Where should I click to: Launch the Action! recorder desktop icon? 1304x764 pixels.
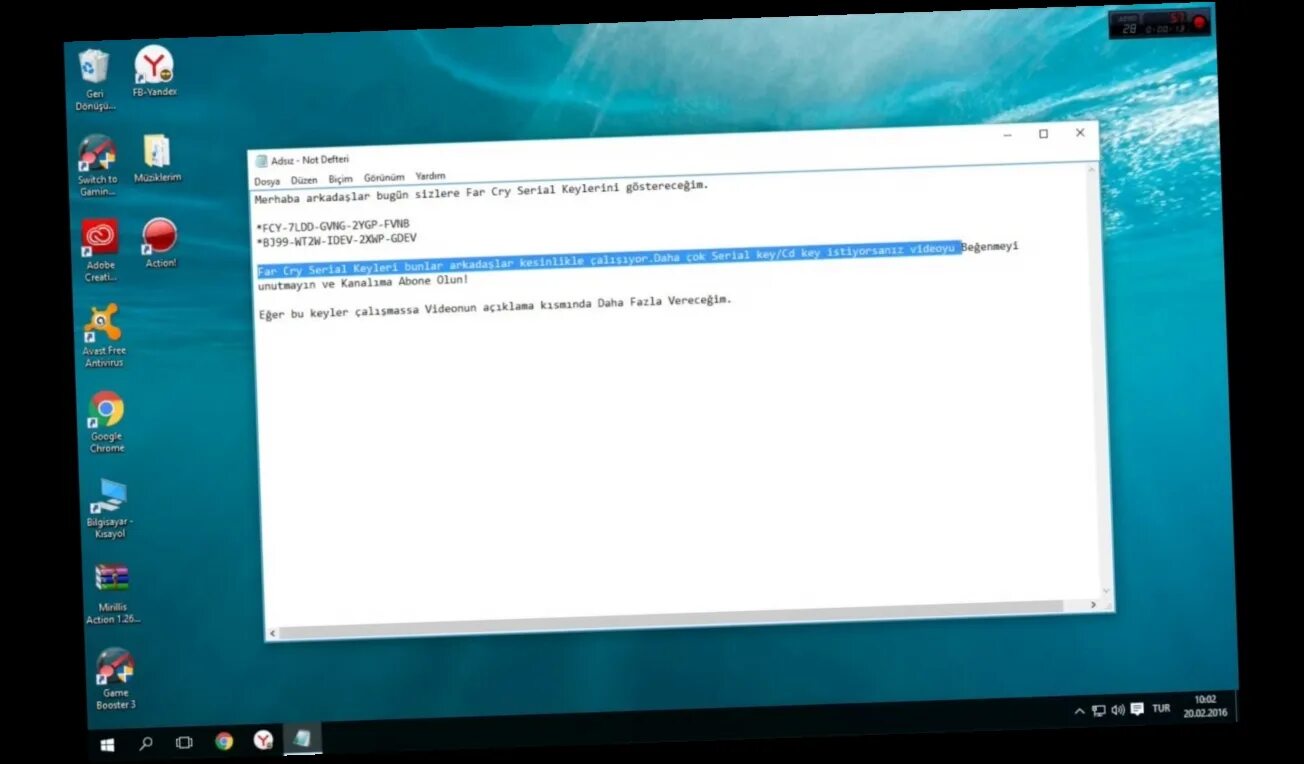pos(160,243)
